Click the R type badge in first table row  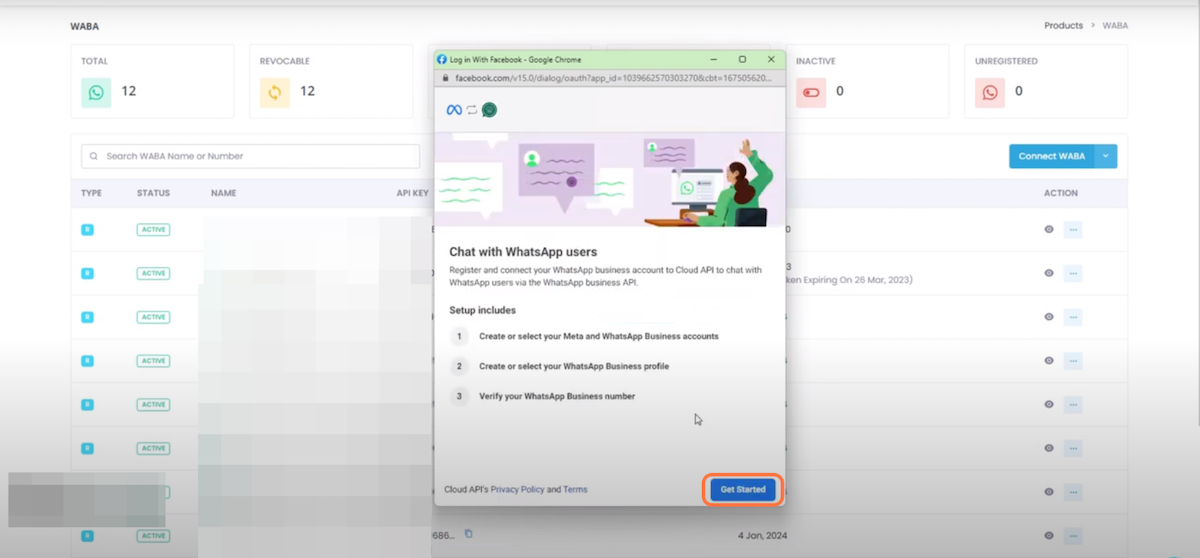point(87,229)
